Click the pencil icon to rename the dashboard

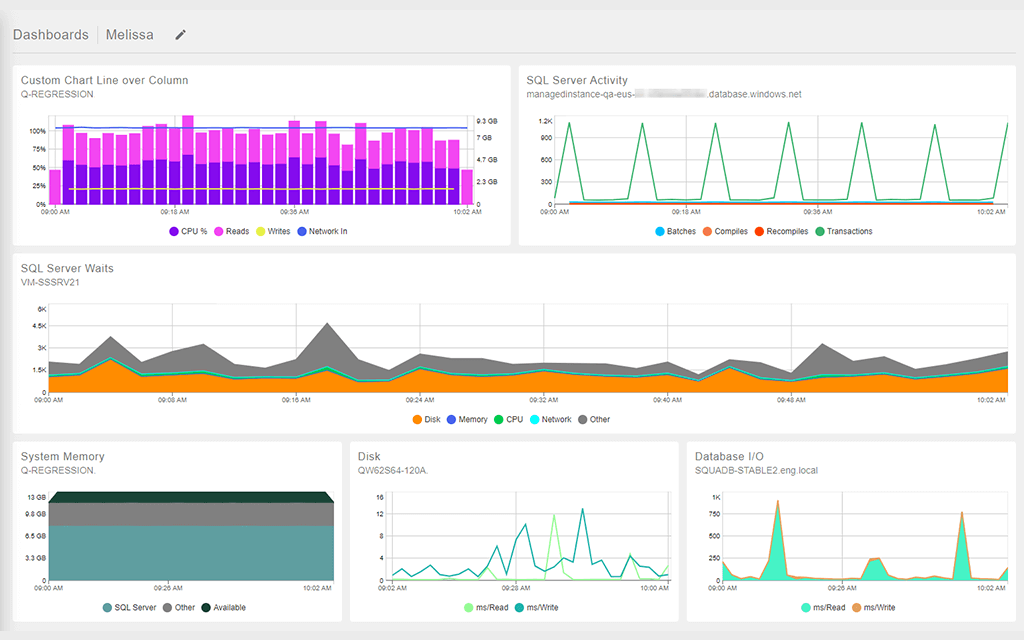[179, 34]
